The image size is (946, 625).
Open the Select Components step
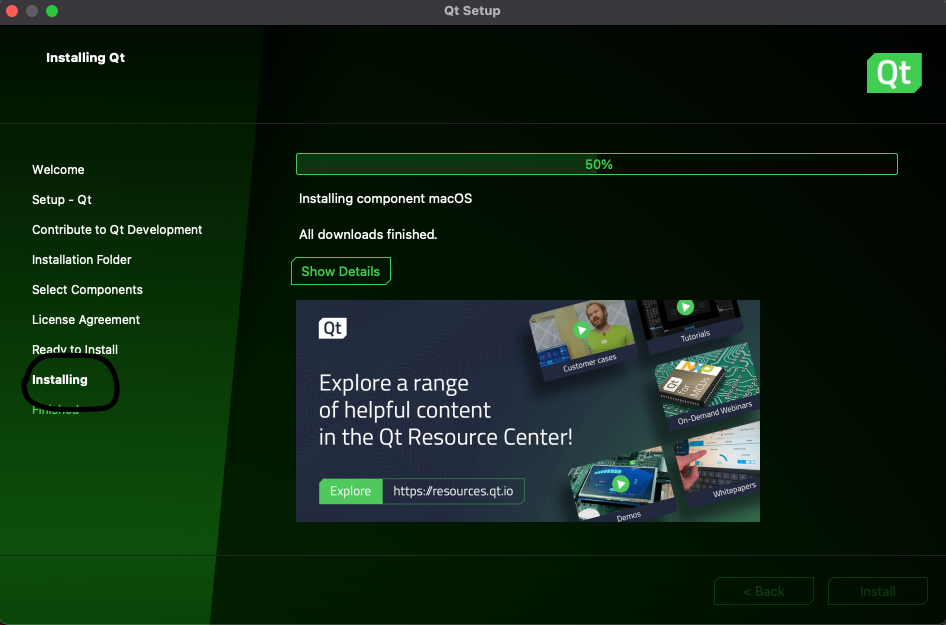[x=87, y=290]
